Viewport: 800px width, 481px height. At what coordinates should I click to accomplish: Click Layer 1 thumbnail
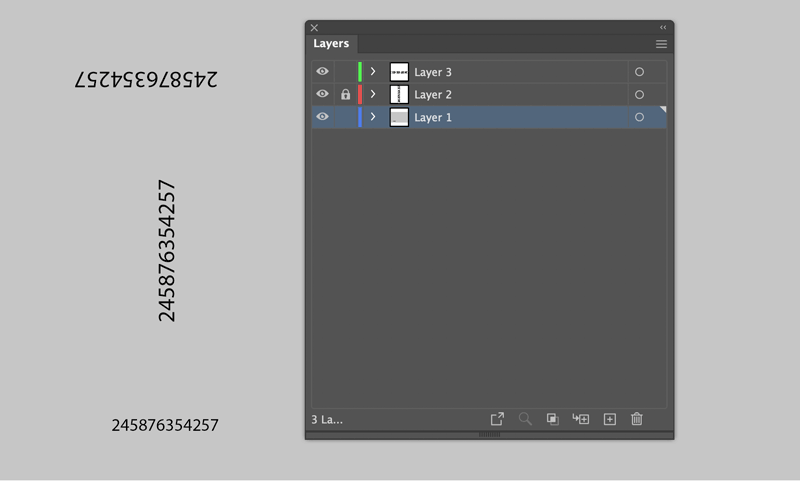(x=399, y=117)
